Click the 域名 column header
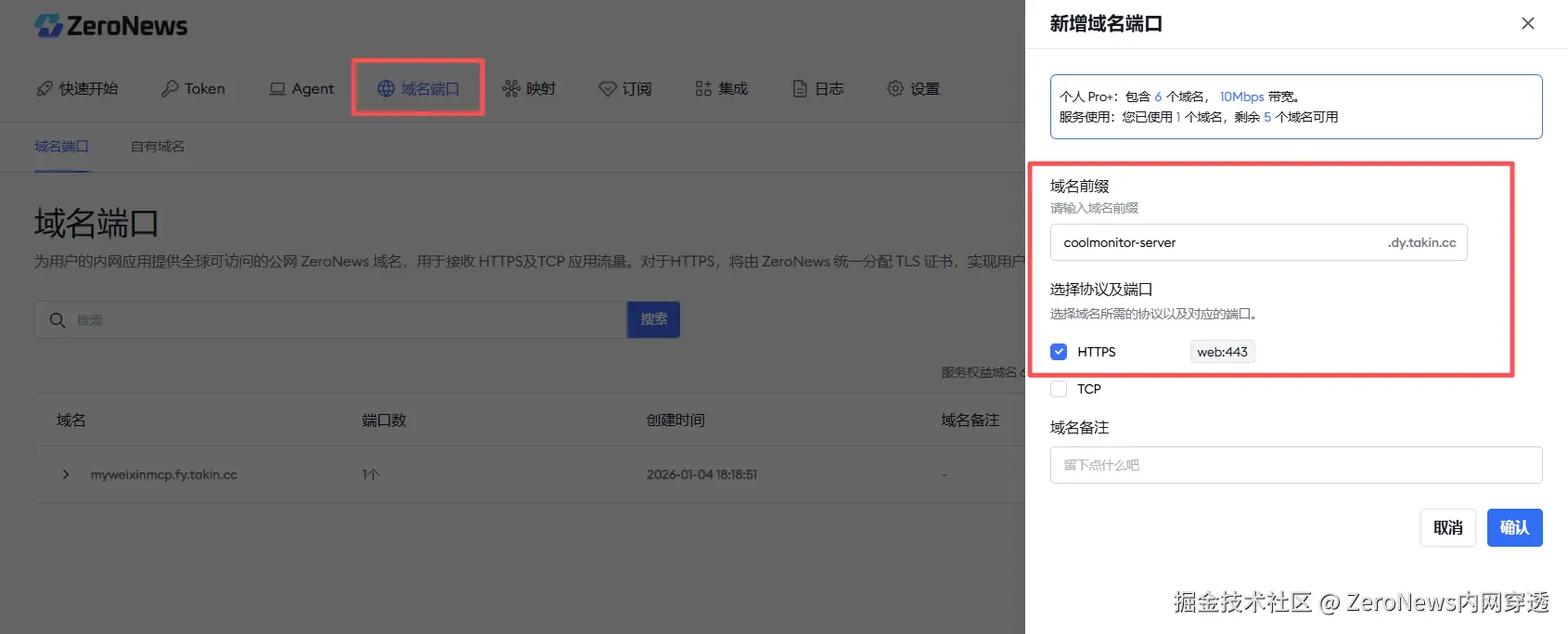 coord(71,421)
